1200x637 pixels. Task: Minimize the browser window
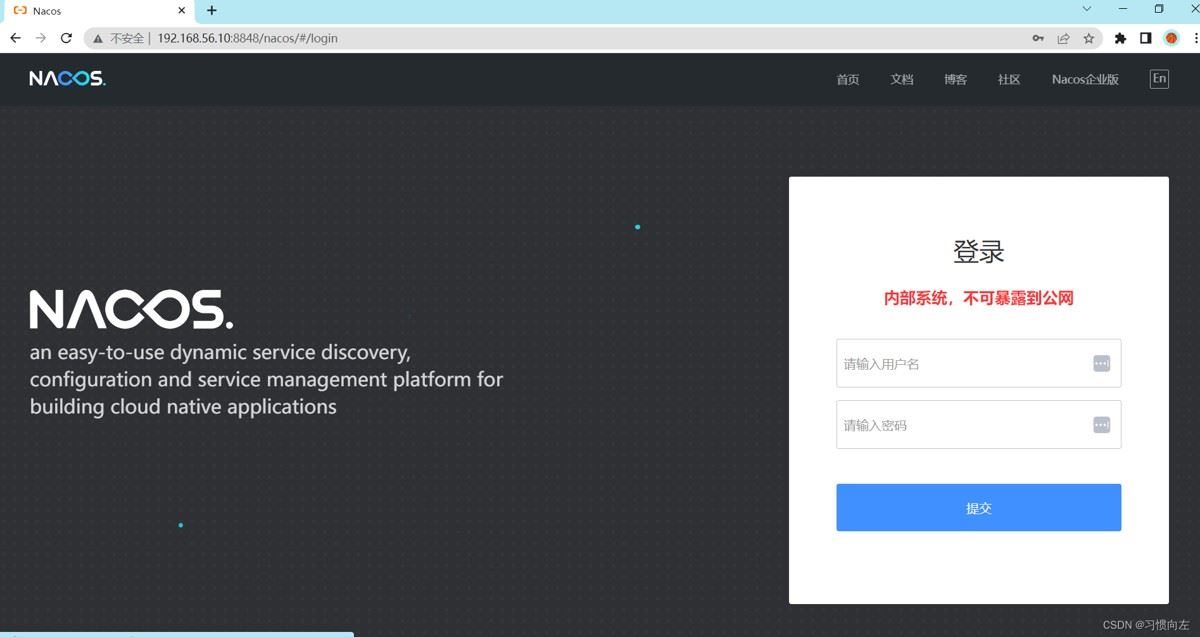[x=1123, y=9]
